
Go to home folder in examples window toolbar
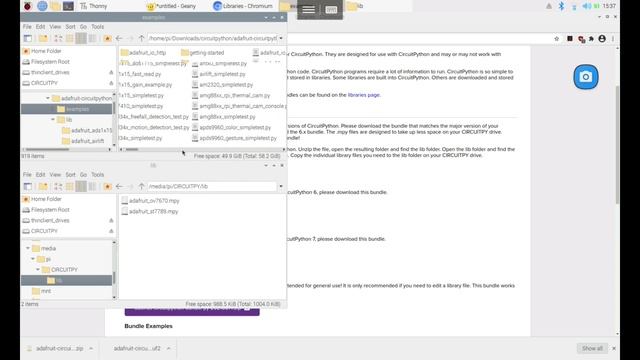click(107, 38)
